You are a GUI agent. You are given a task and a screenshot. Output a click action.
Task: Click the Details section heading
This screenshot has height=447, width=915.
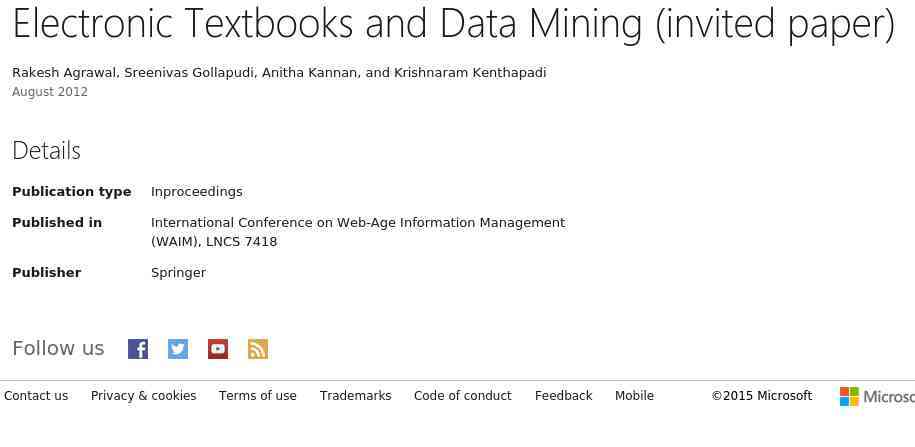tap(46, 151)
